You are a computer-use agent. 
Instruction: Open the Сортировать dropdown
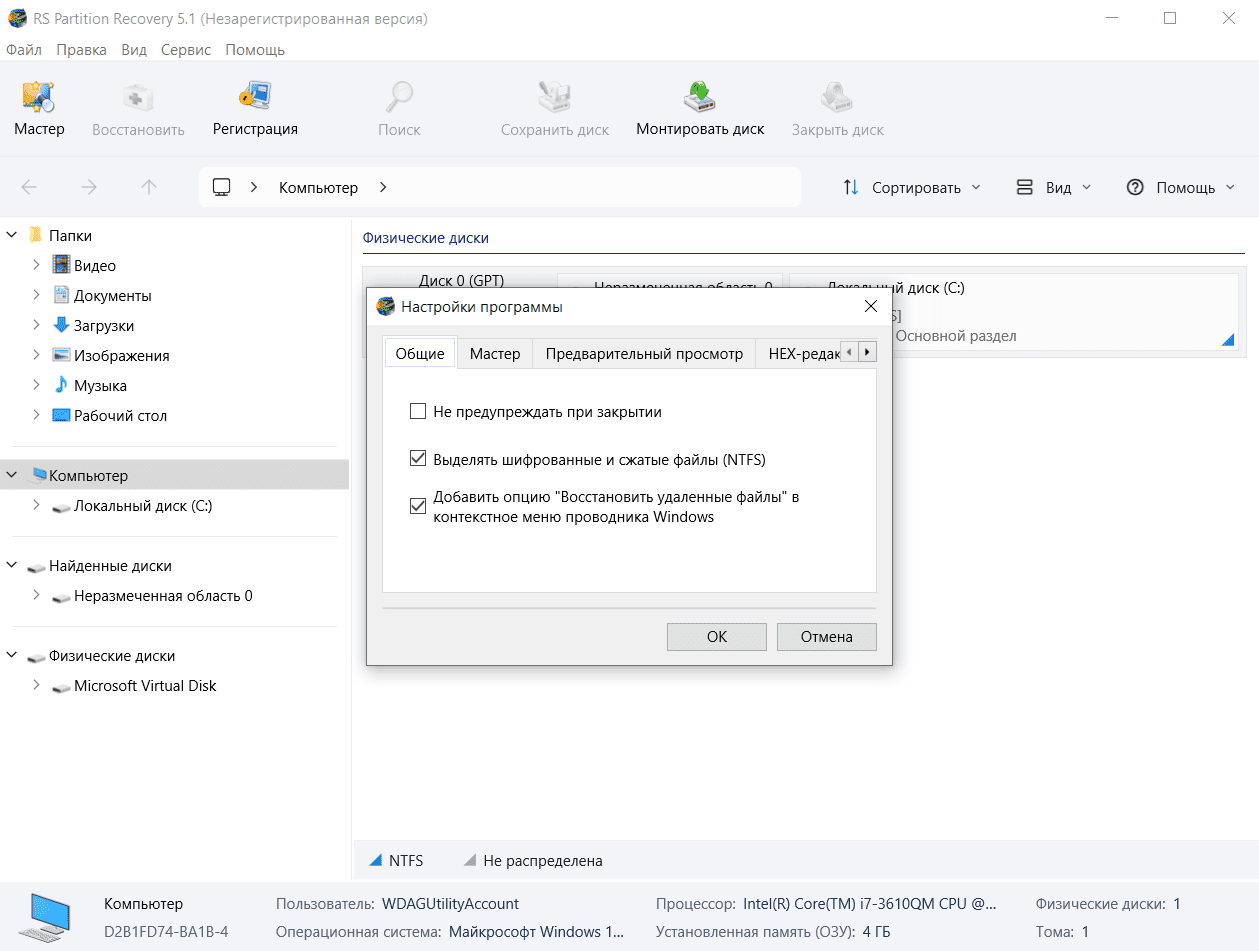[x=912, y=187]
